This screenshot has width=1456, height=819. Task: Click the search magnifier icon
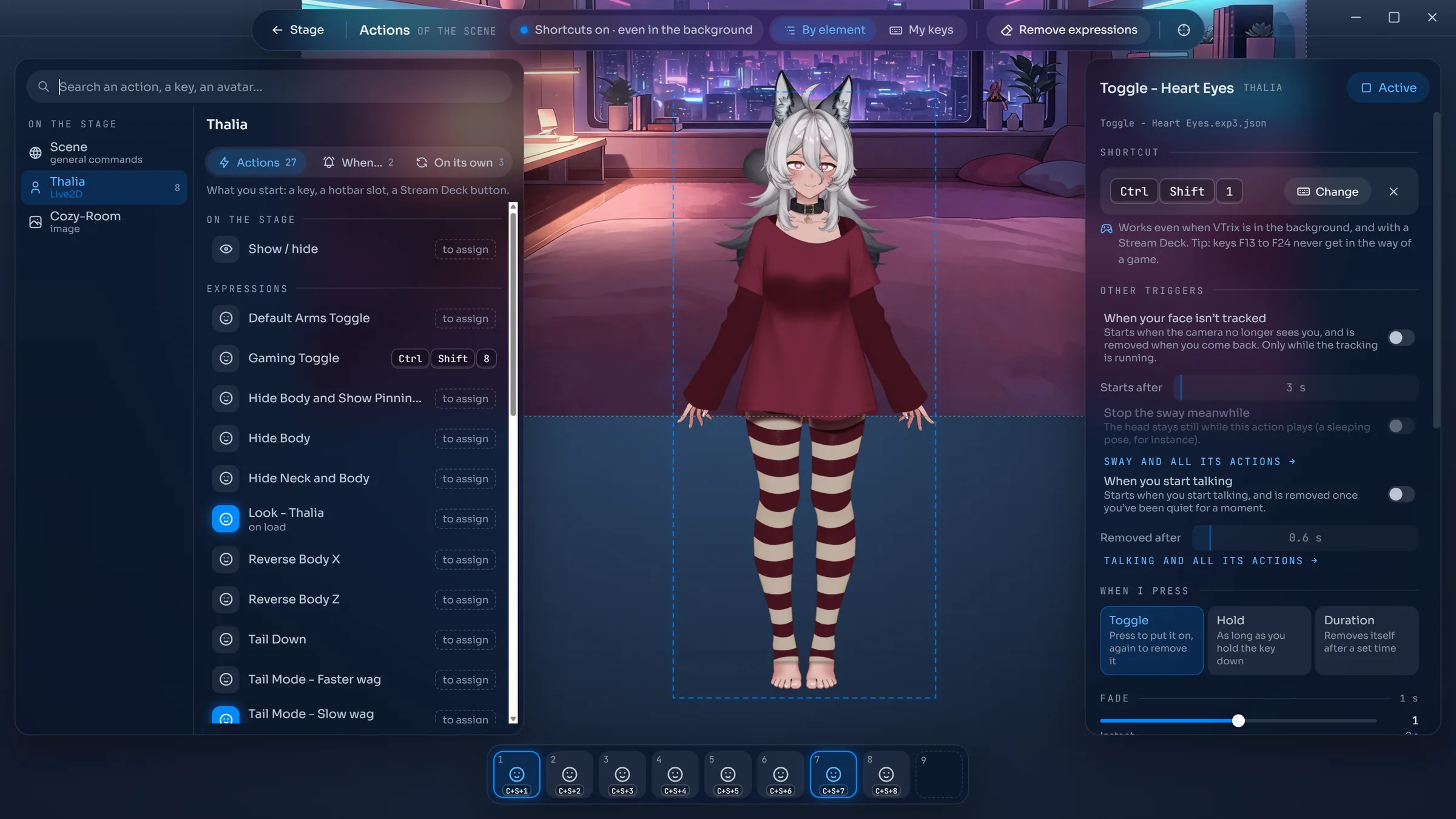click(x=44, y=87)
